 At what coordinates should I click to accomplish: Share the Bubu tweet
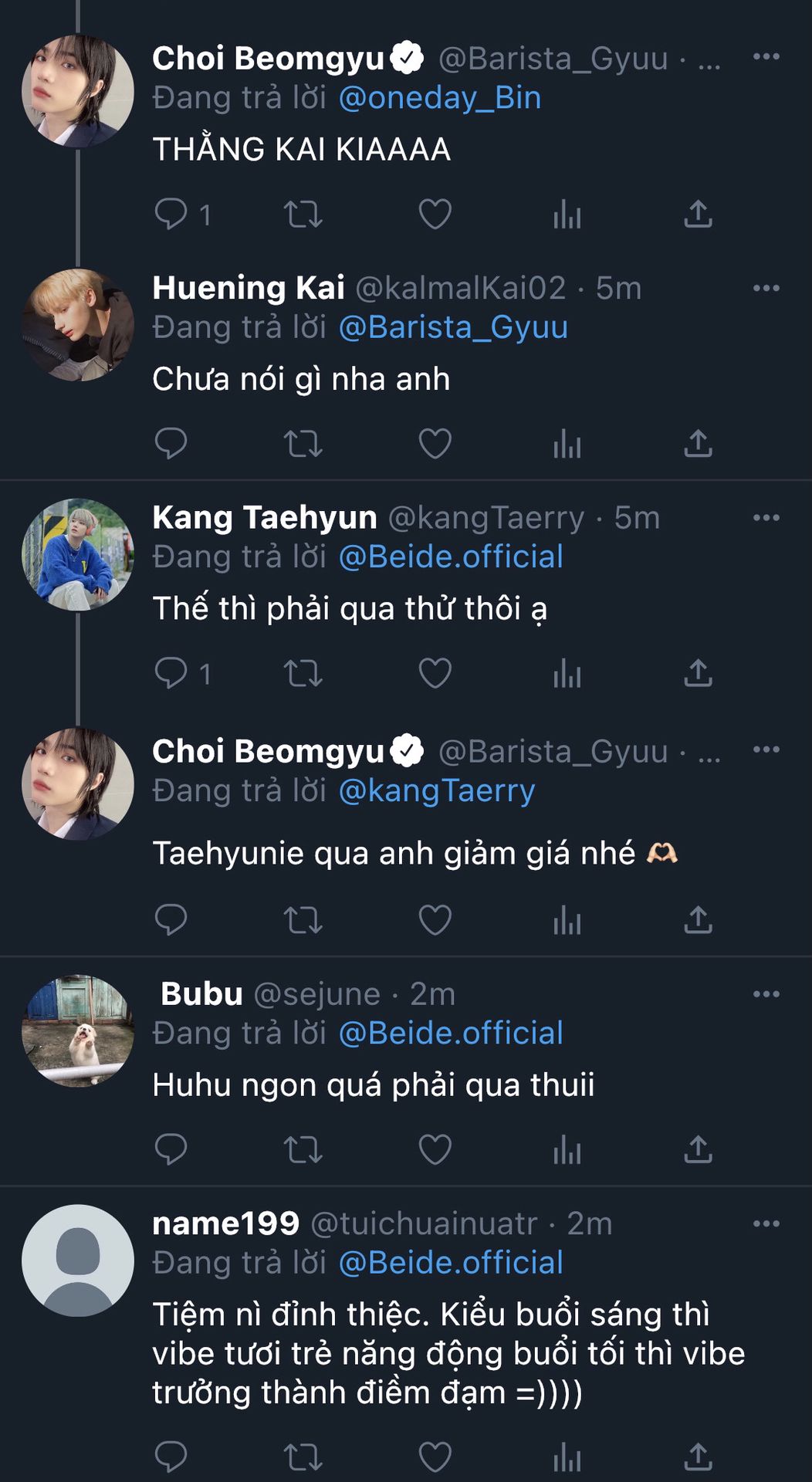tap(698, 1149)
